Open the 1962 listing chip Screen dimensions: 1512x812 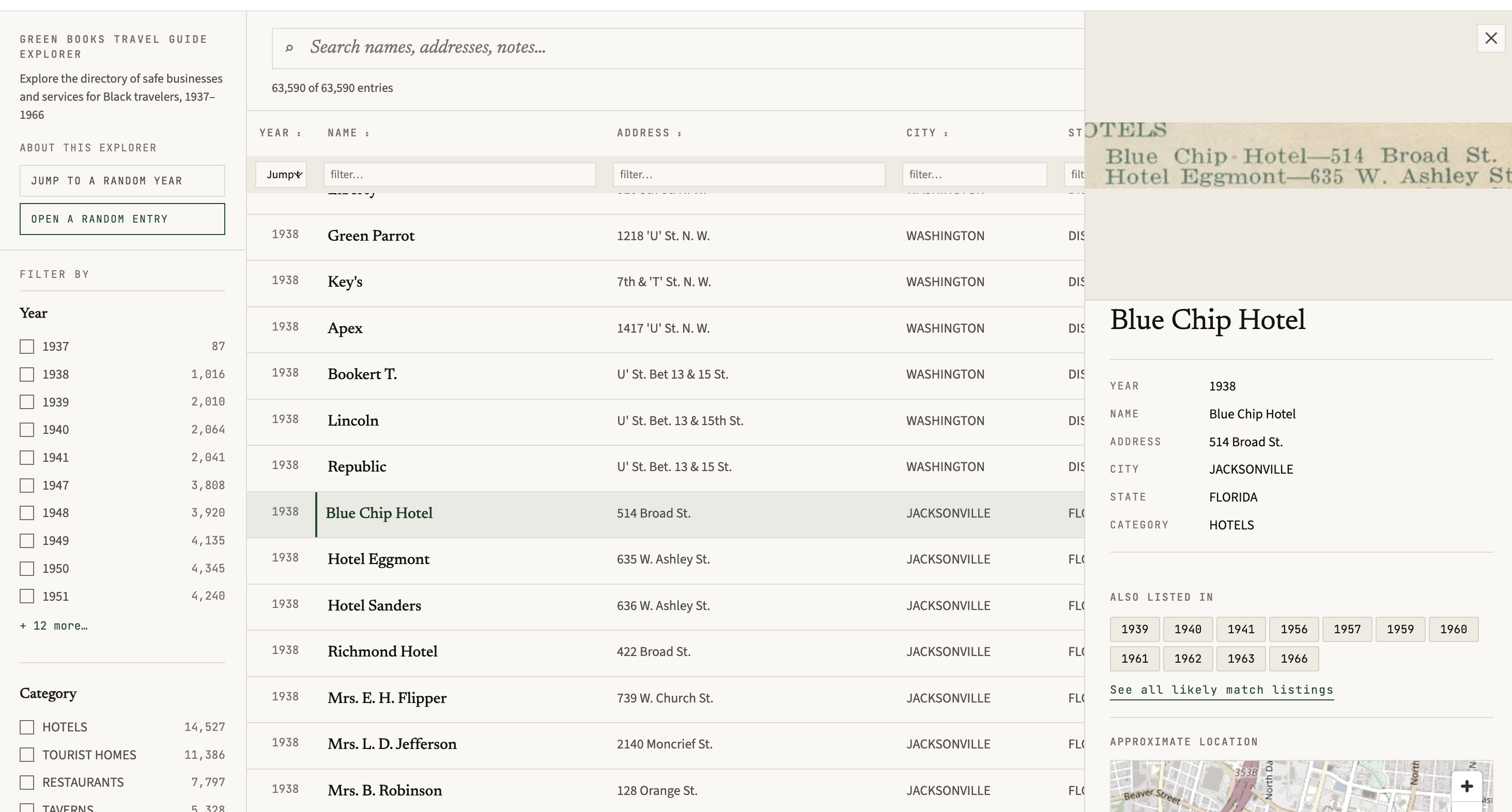click(x=1188, y=659)
